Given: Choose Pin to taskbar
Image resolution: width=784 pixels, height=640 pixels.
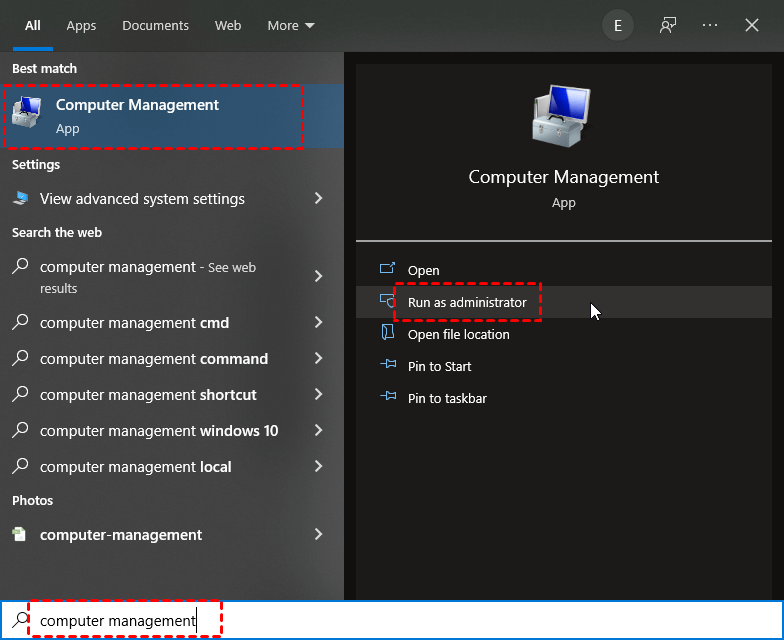Looking at the screenshot, I should click(564, 398).
